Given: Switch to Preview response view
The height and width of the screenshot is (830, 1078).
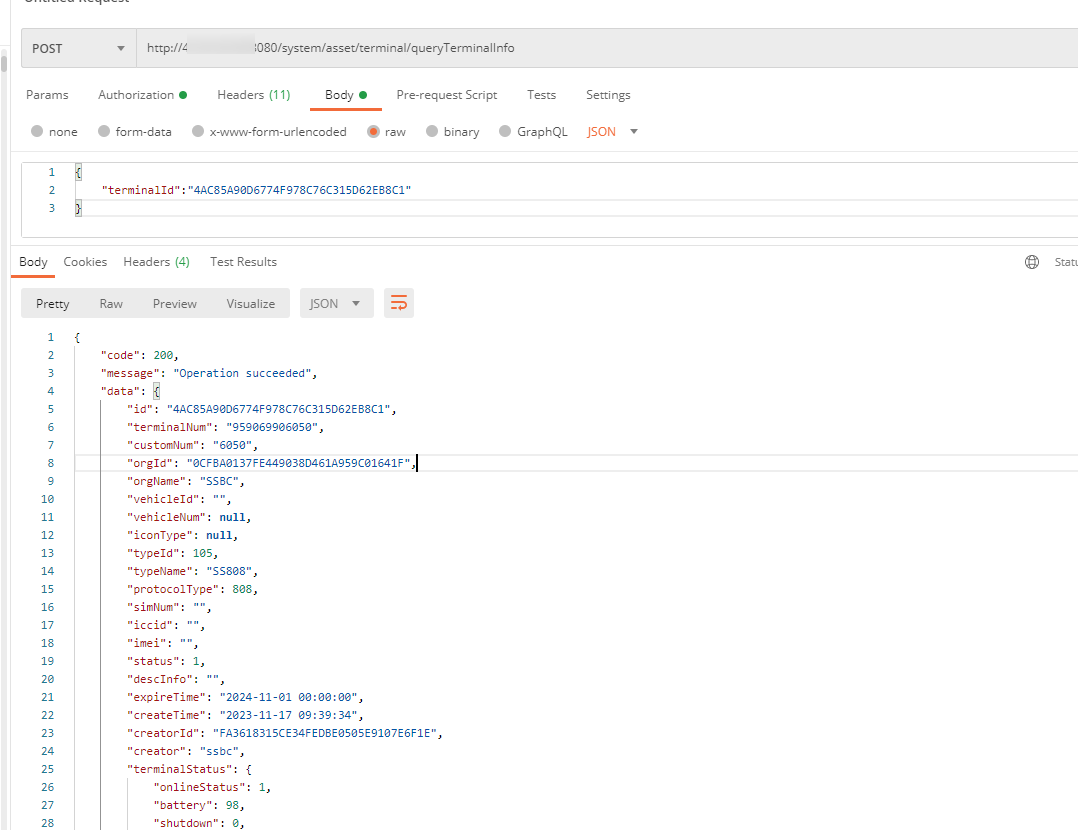Looking at the screenshot, I should point(175,304).
